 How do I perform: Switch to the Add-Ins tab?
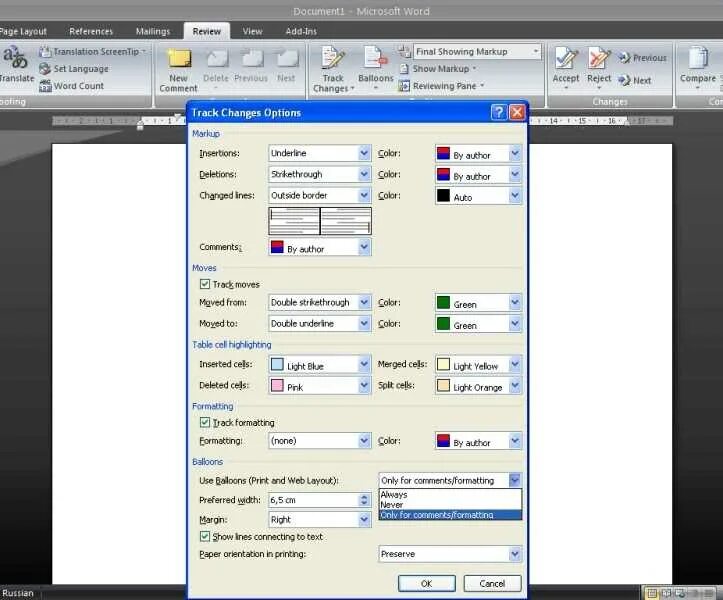(x=301, y=31)
